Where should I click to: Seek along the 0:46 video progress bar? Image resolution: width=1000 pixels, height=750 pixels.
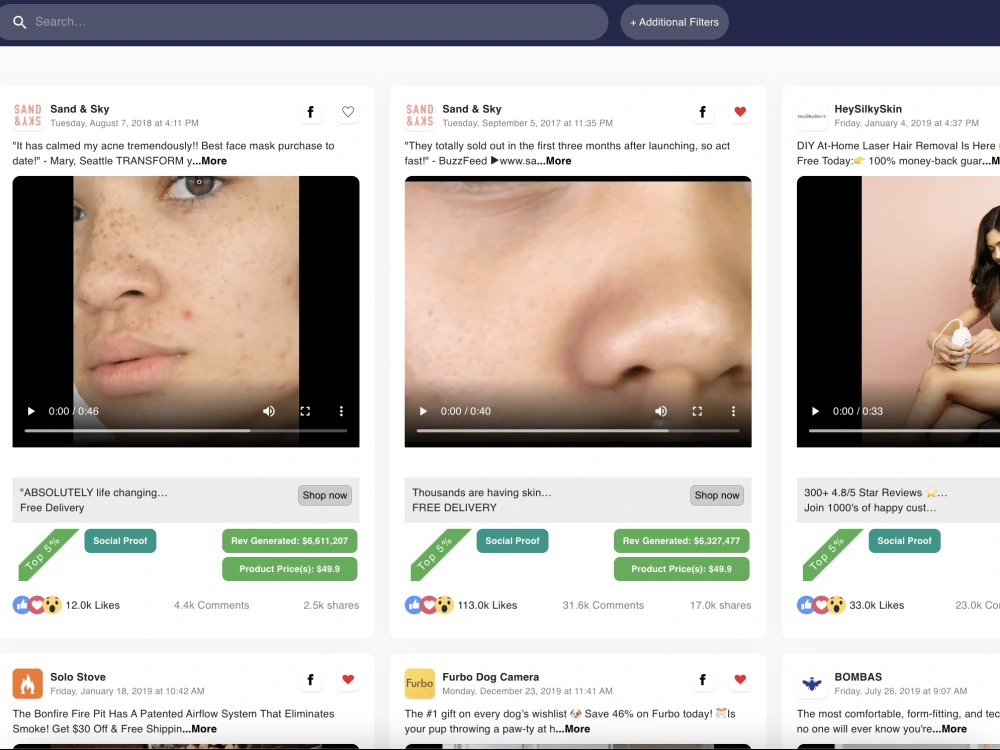(186, 431)
